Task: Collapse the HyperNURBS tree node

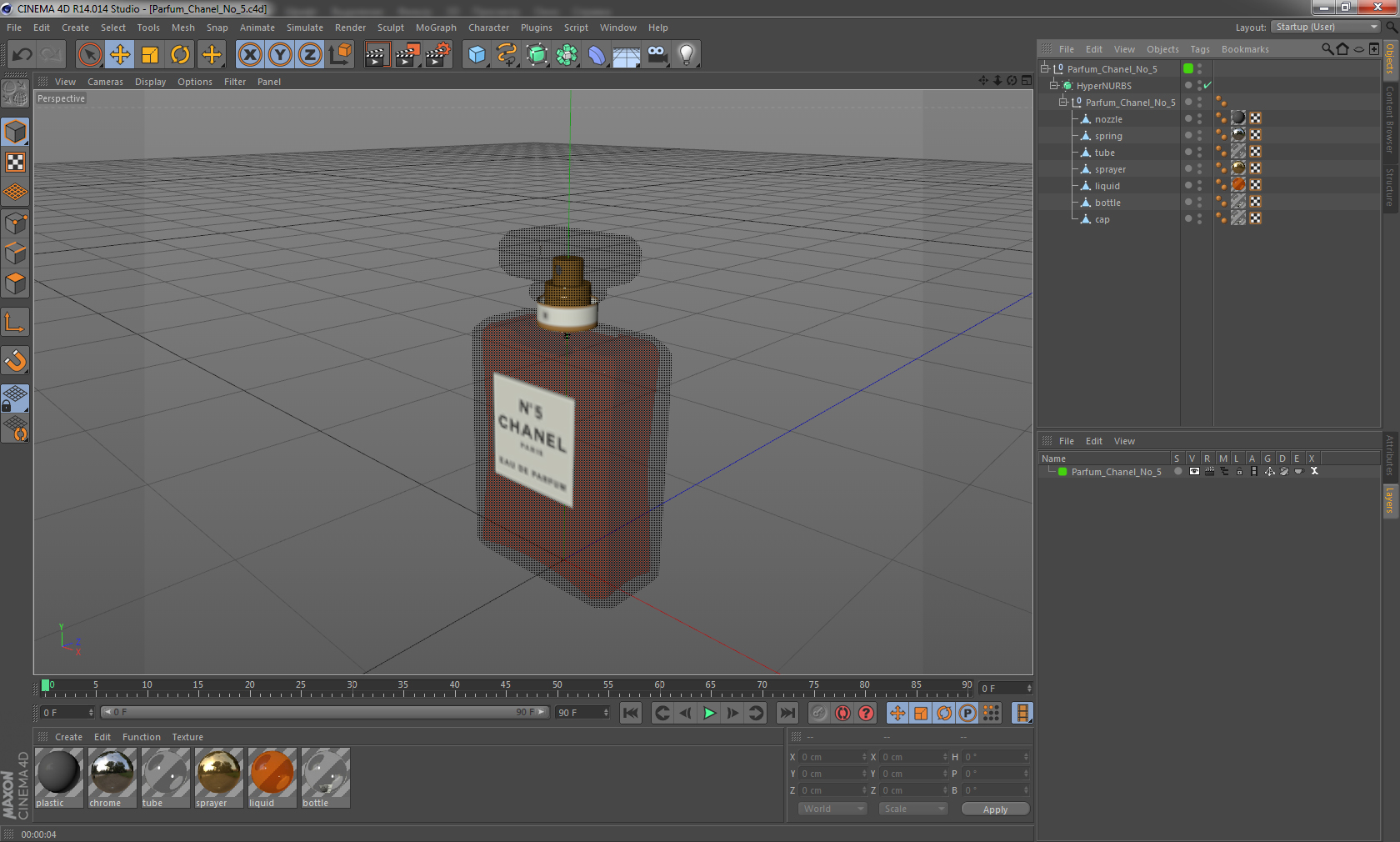Action: click(1053, 85)
